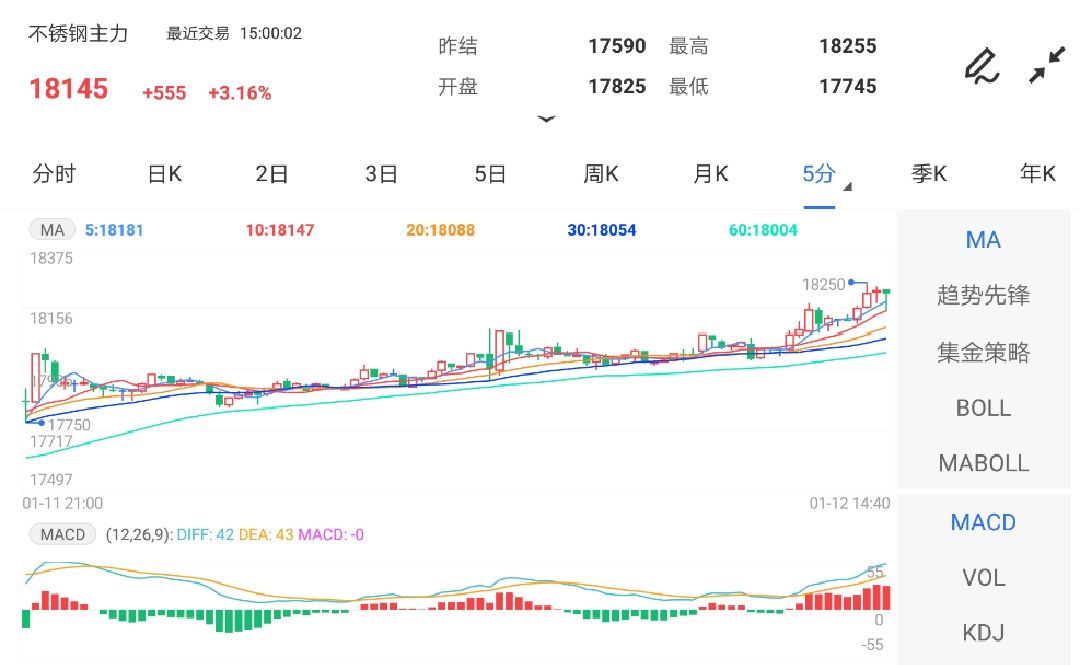Show the KDJ indicator
The height and width of the screenshot is (665, 1080).
click(x=984, y=632)
